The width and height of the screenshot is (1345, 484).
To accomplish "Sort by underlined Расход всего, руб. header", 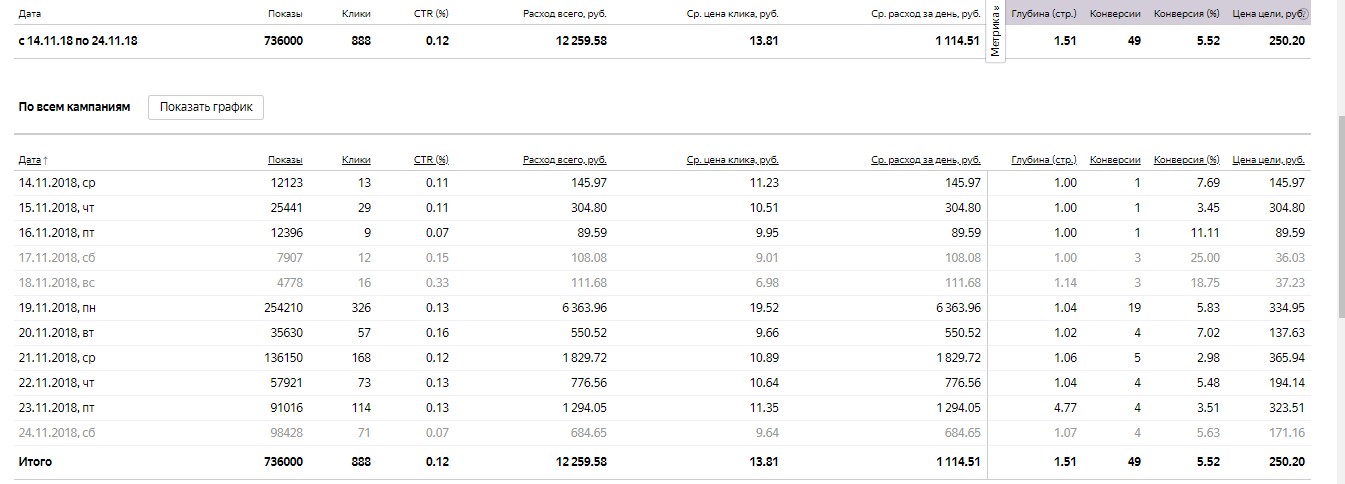I will (x=564, y=160).
